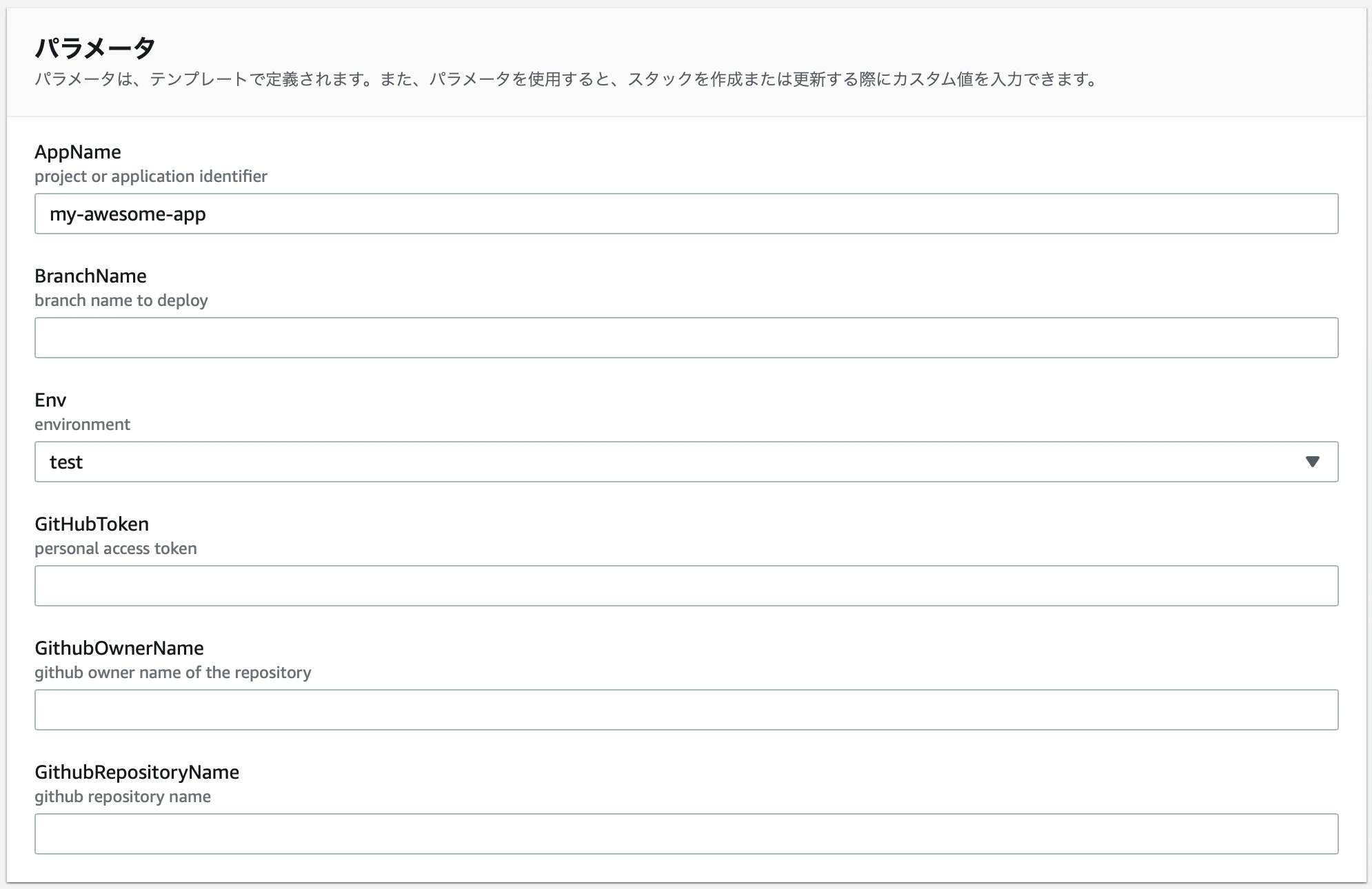1372x889 pixels.
Task: Click into the GitHubToken field
Action: 686,586
